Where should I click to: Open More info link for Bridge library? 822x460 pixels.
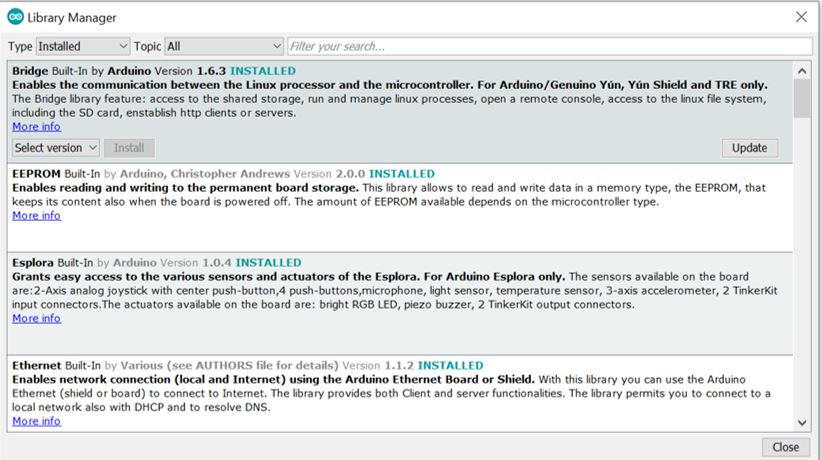point(36,127)
